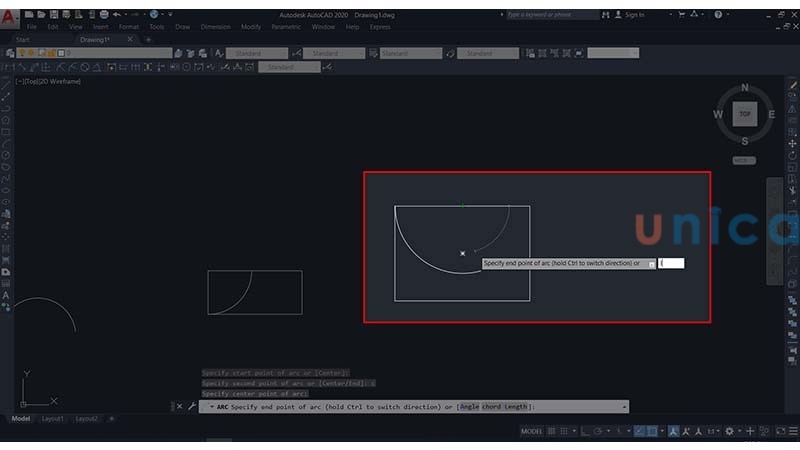The width and height of the screenshot is (800, 450).
Task: Click the E compass direction on ViewCube
Action: coord(771,114)
